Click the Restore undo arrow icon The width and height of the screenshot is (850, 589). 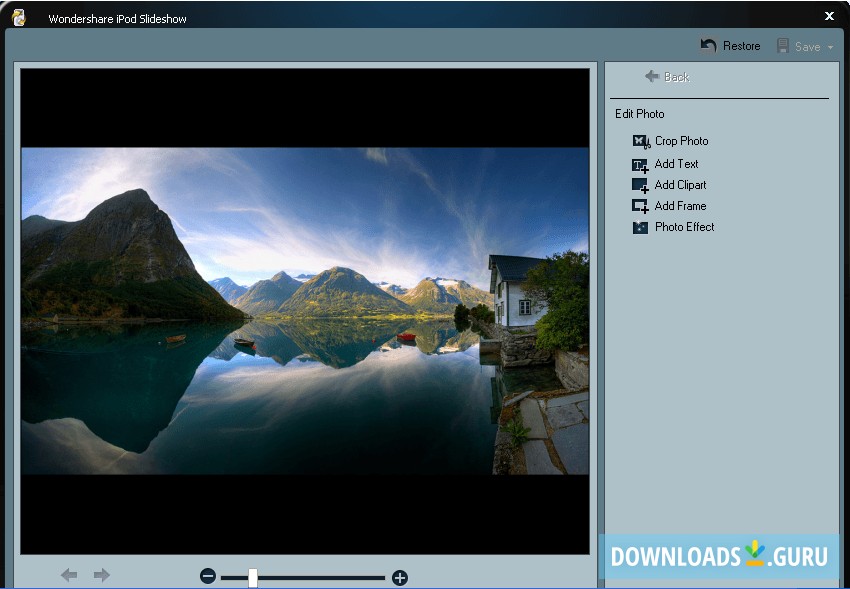click(x=709, y=46)
